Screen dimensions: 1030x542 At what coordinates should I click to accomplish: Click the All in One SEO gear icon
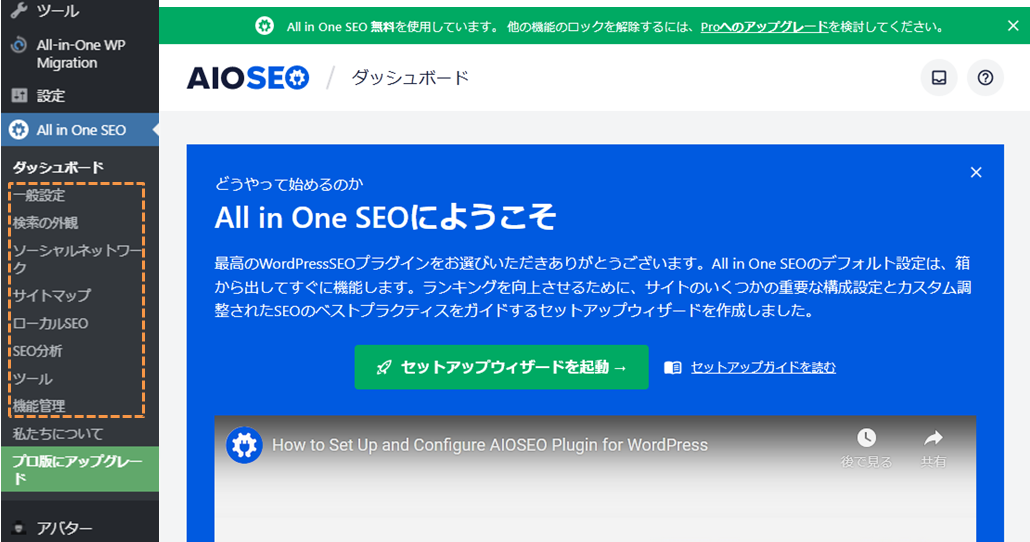[x=18, y=130]
